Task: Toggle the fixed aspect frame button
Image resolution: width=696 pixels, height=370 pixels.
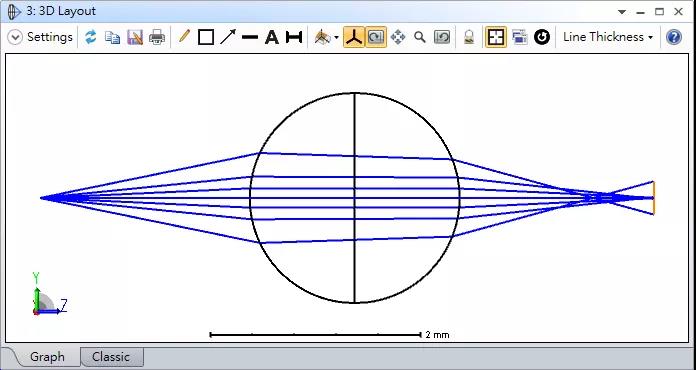Action: coord(495,37)
